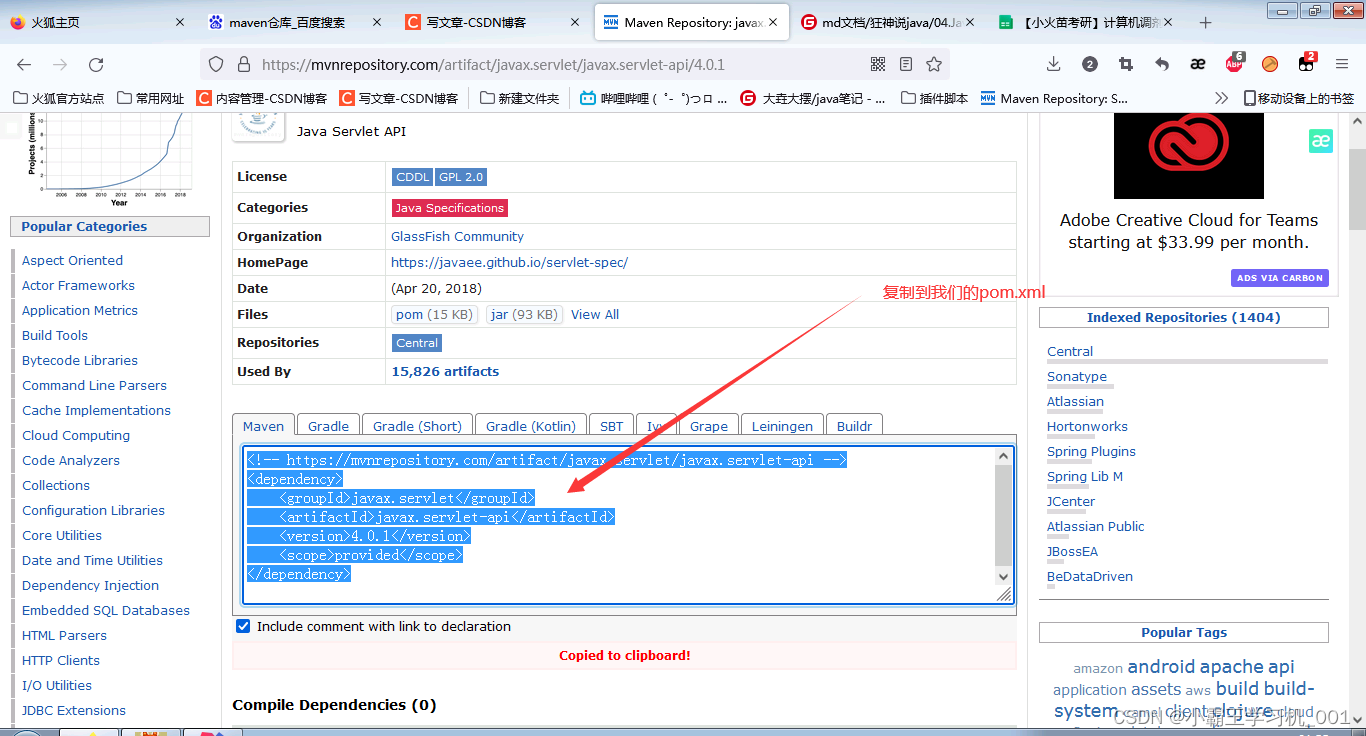Open the QR code icon in address bar
This screenshot has width=1366, height=736.
point(878,64)
